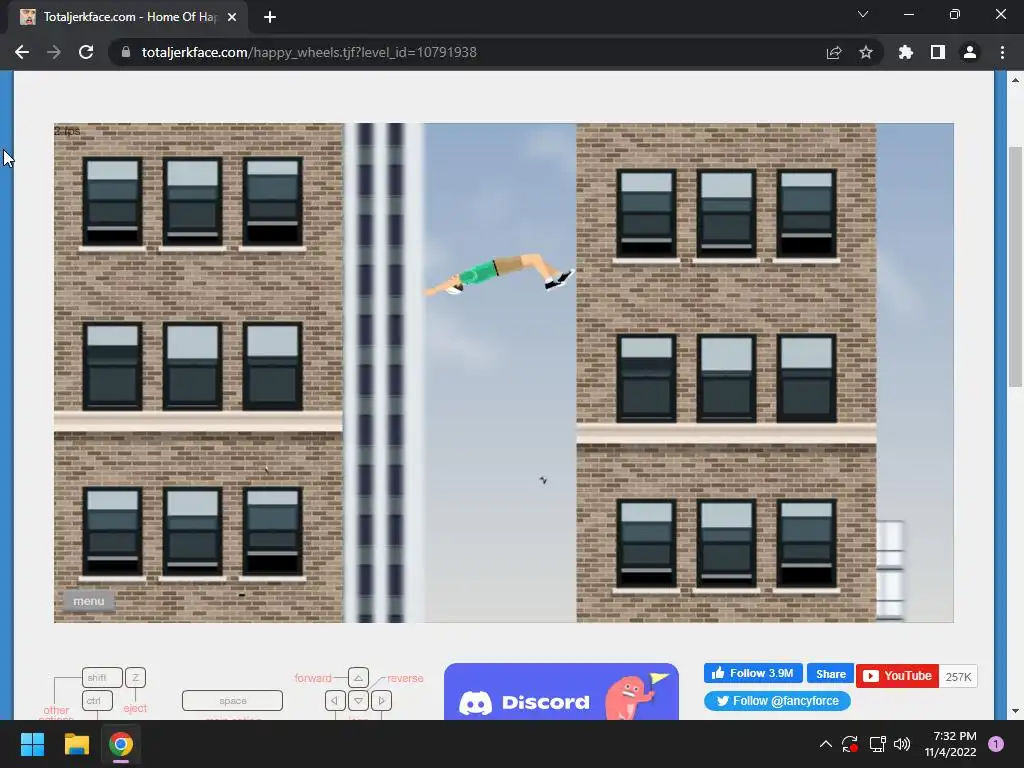Click the share this page icon

(x=834, y=52)
